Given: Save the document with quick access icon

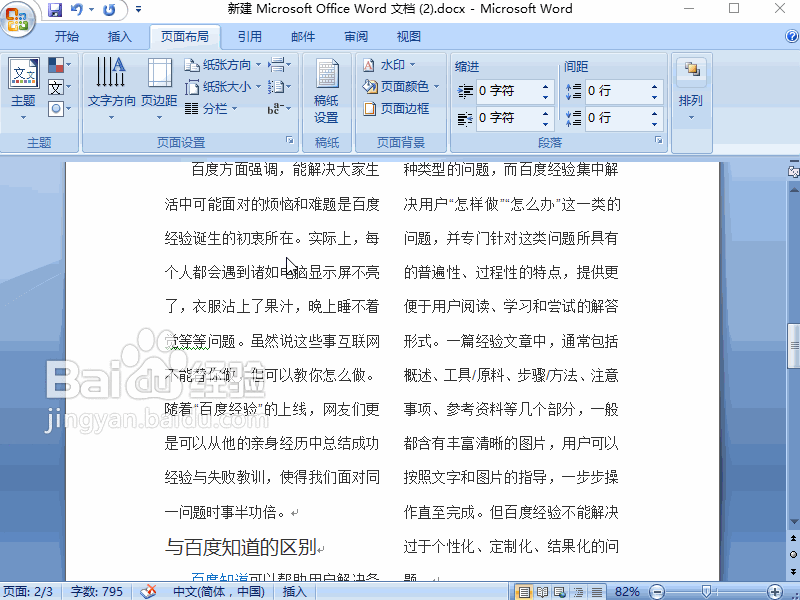Looking at the screenshot, I should (55, 9).
